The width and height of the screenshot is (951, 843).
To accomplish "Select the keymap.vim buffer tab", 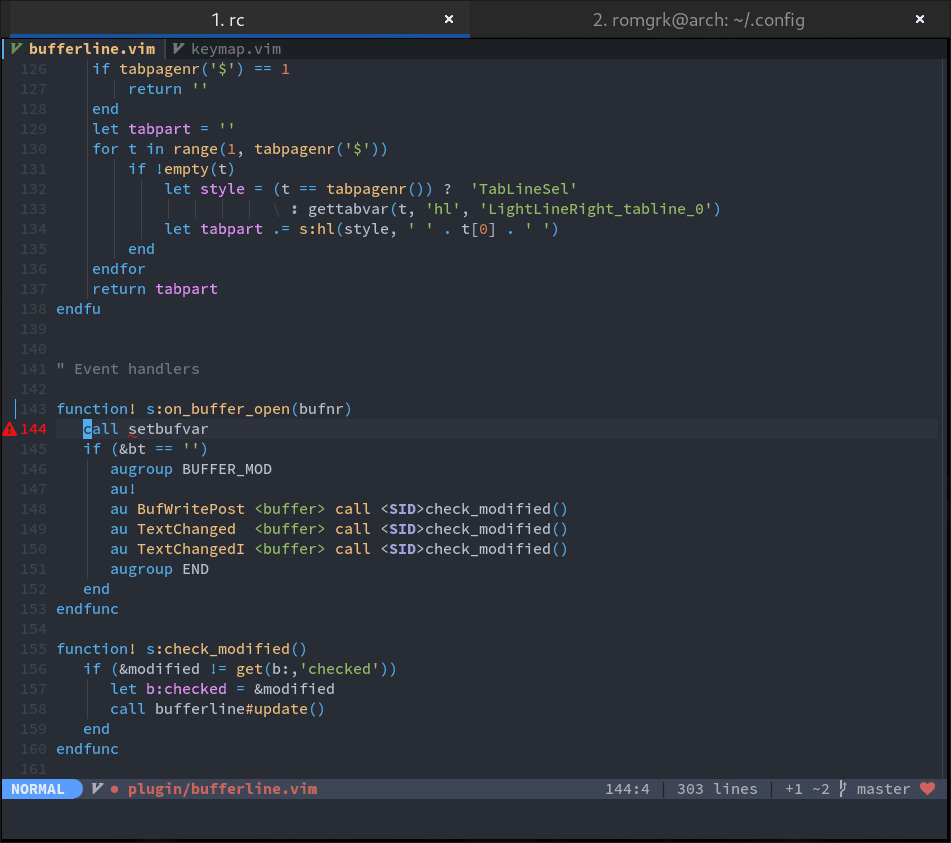I will pos(236,49).
